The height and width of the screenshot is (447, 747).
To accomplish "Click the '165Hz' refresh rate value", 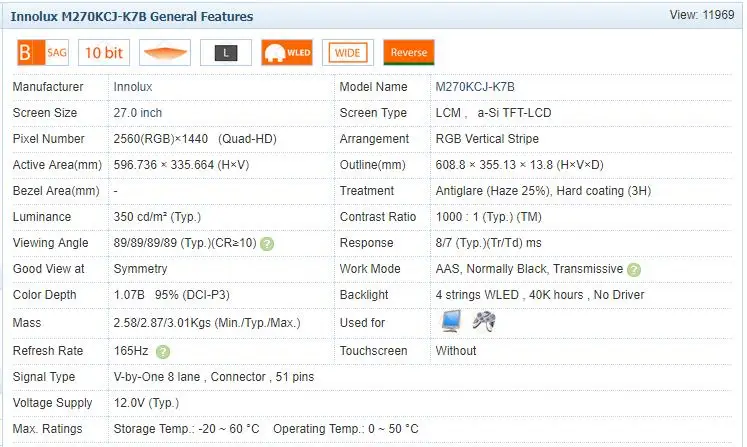I will coord(131,351).
